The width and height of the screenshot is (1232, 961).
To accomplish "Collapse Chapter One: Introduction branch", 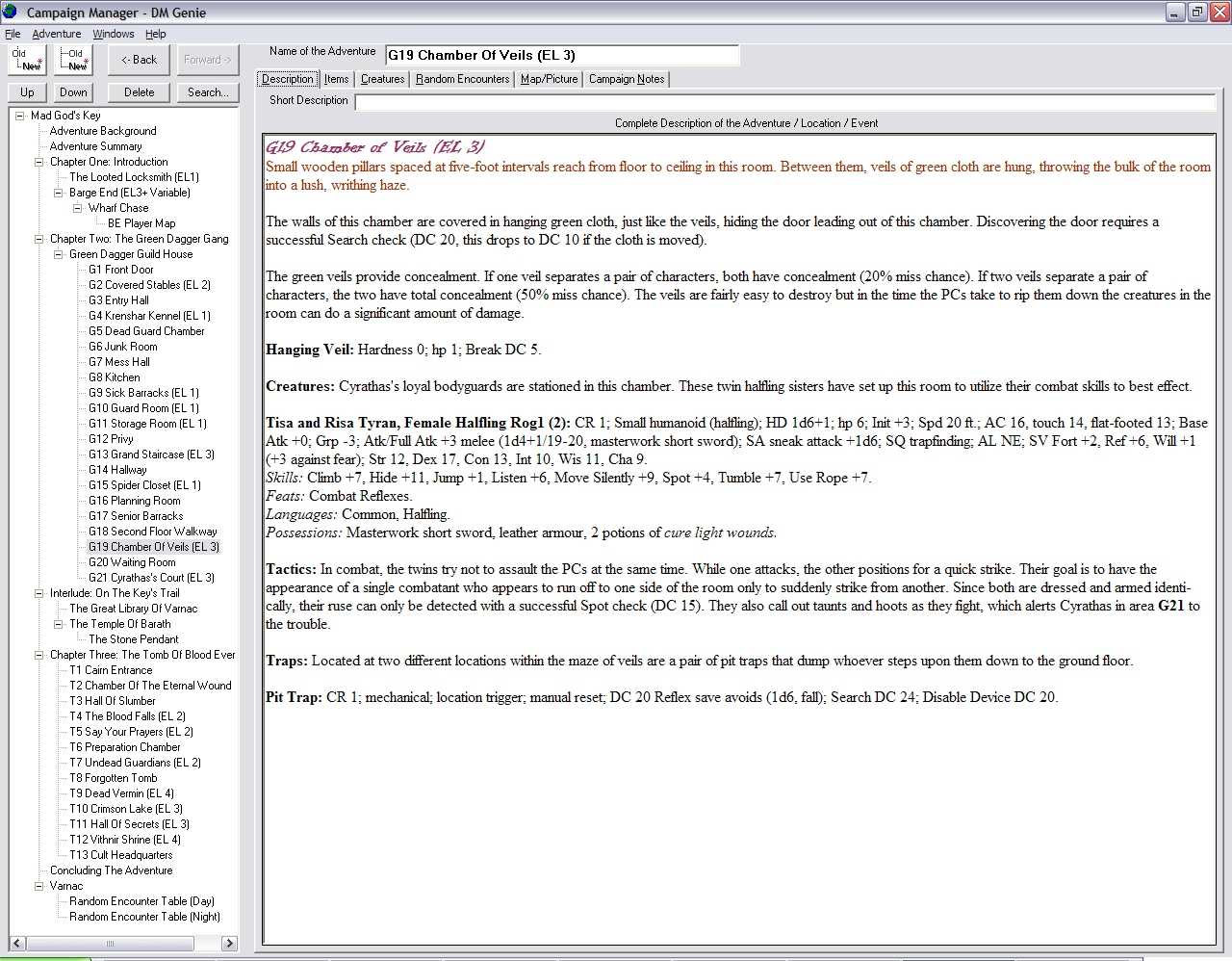I will [x=38, y=162].
